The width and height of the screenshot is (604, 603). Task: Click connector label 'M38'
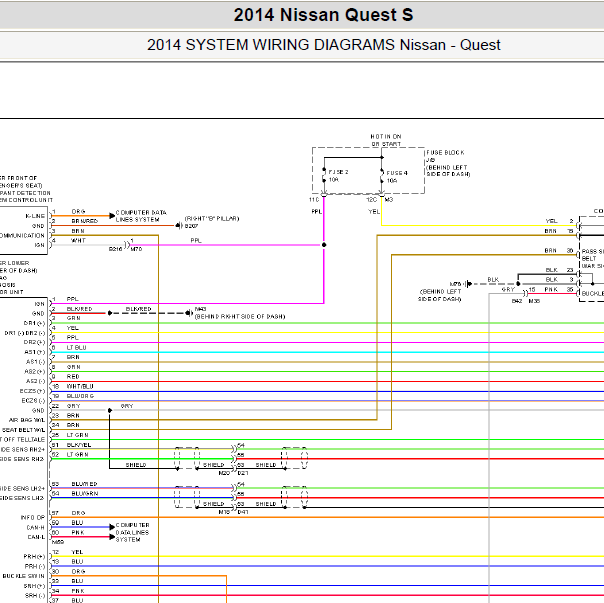534,301
